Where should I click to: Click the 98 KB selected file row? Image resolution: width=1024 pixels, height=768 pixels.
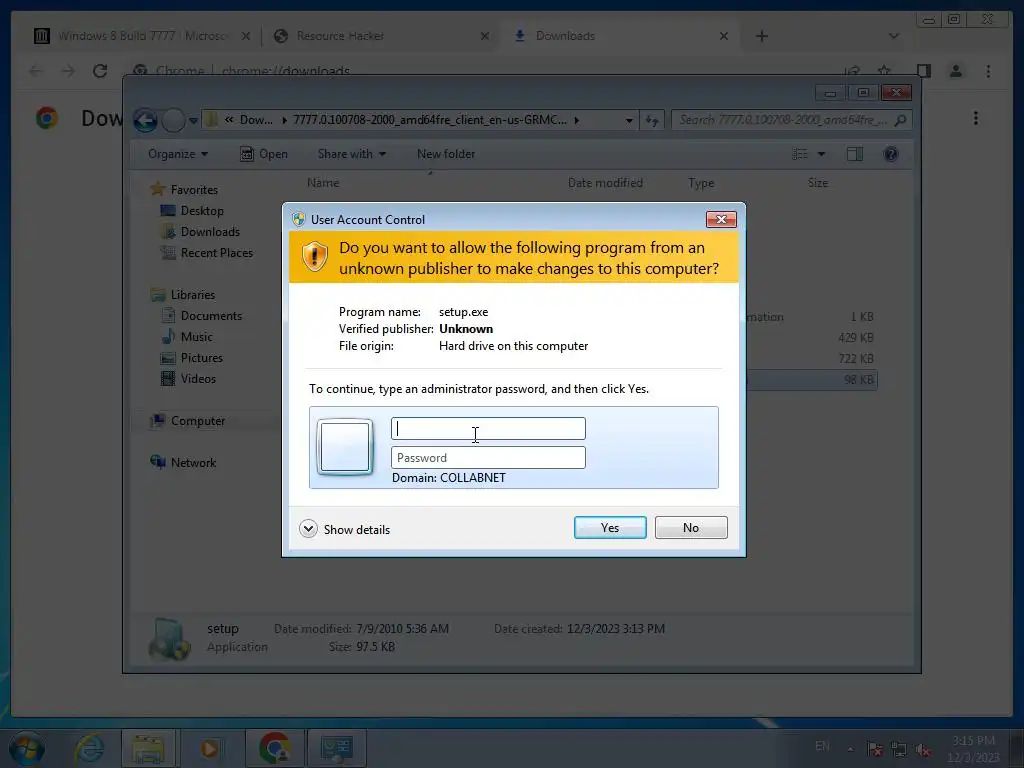coord(811,379)
